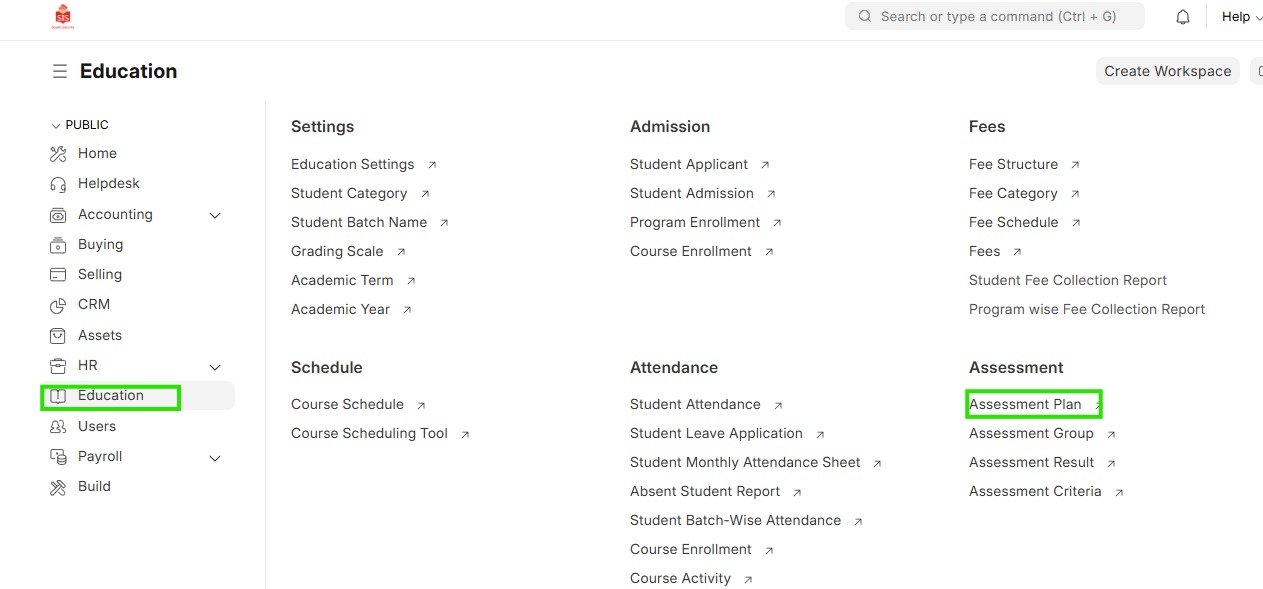Open the Student Applicant link
Screen dimensions: 1263x589
pos(689,164)
